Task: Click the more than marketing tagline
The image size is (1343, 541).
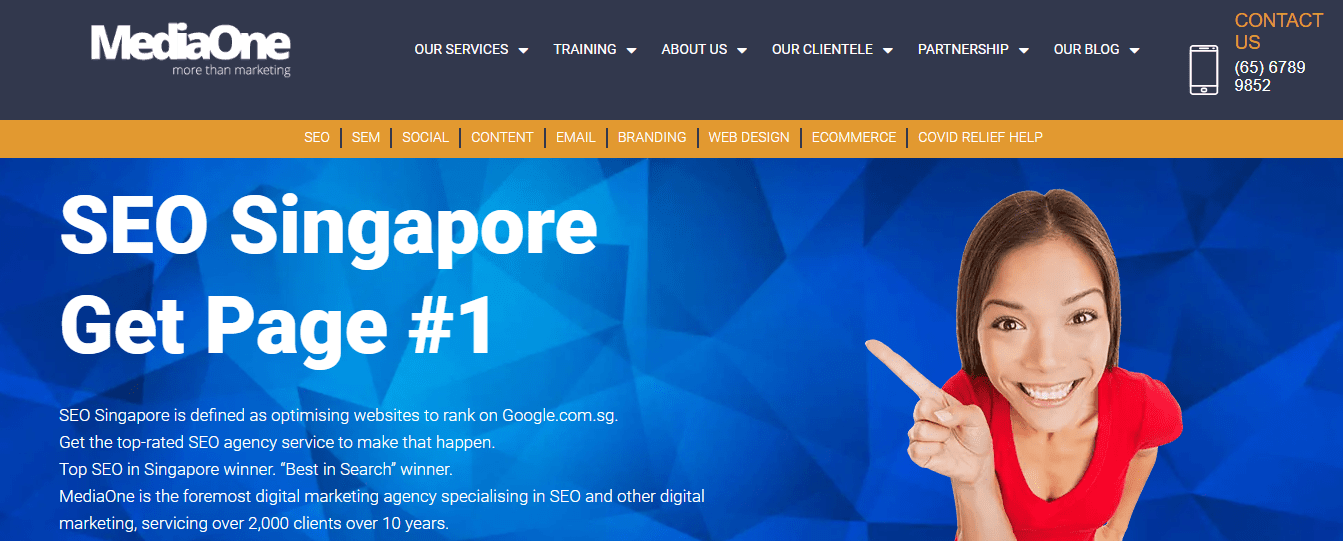Action: coord(231,71)
